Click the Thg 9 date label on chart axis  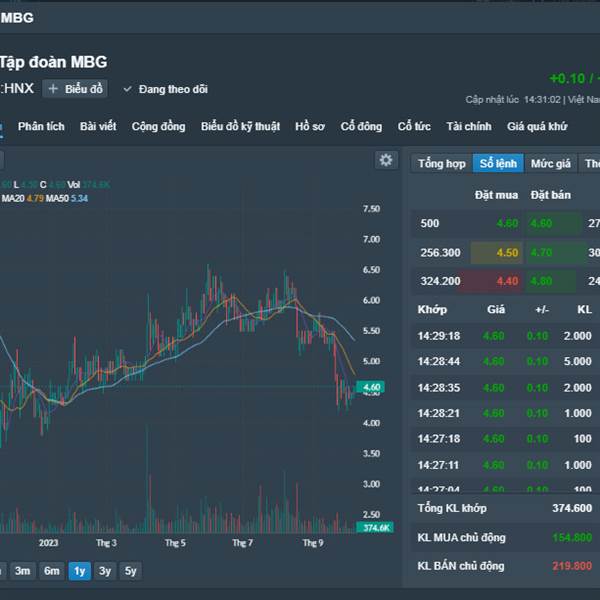click(313, 543)
